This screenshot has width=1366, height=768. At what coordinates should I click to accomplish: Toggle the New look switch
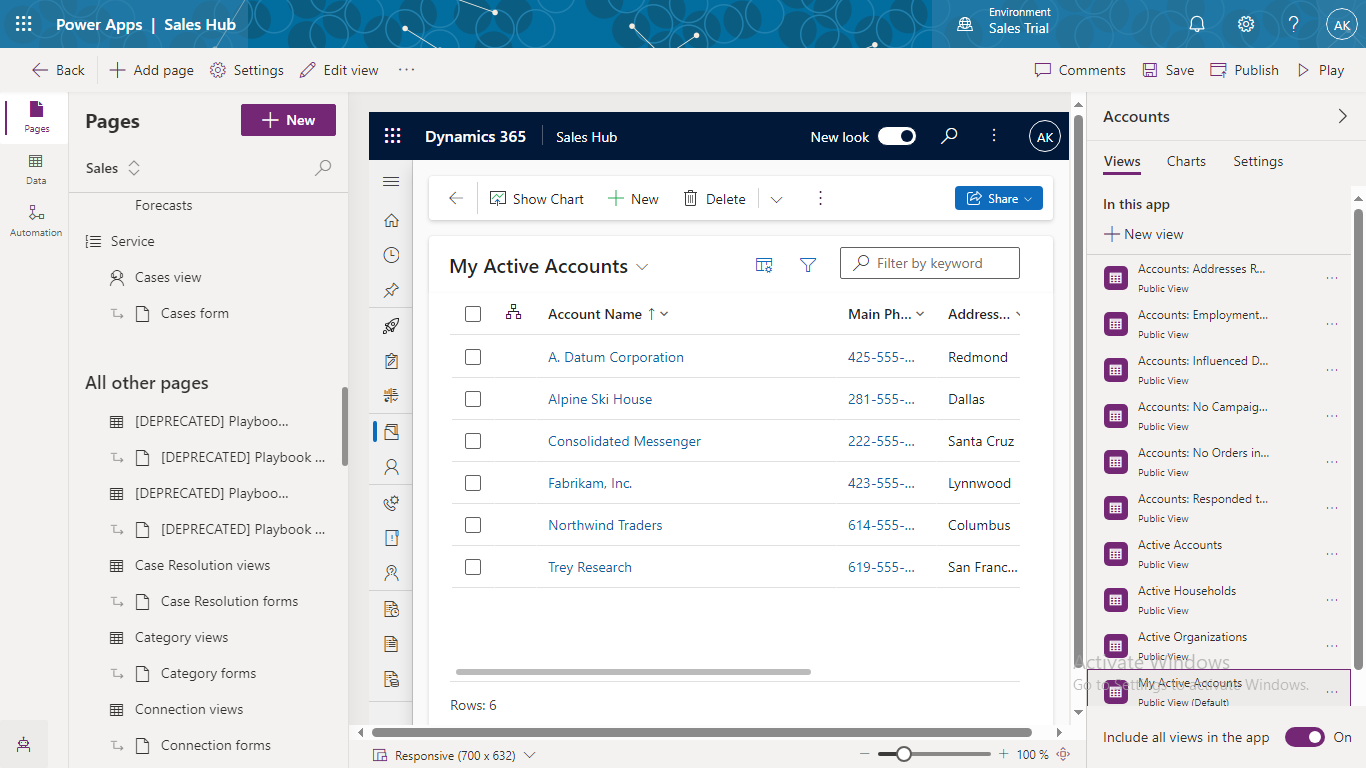(896, 136)
